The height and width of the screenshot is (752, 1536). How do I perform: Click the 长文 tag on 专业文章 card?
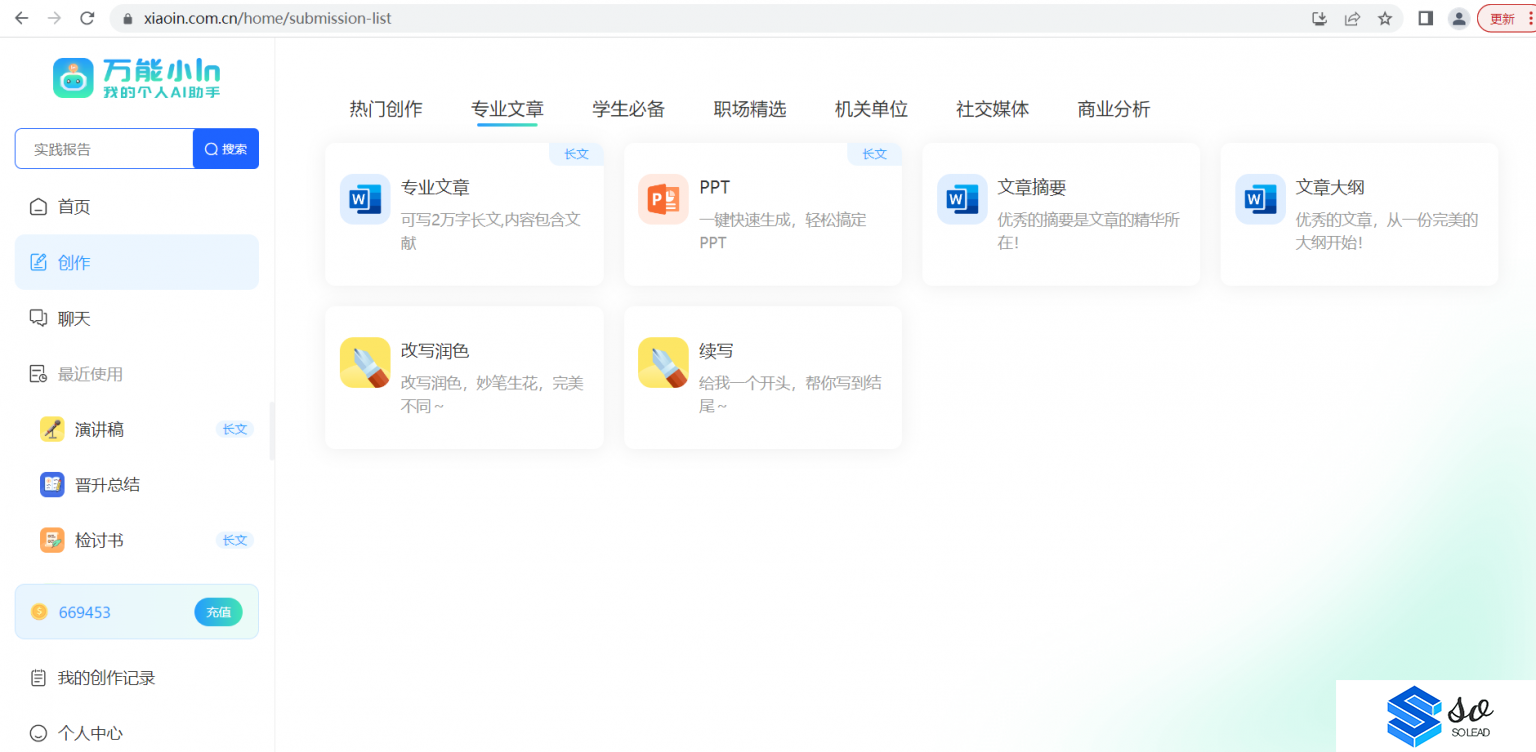coord(576,154)
